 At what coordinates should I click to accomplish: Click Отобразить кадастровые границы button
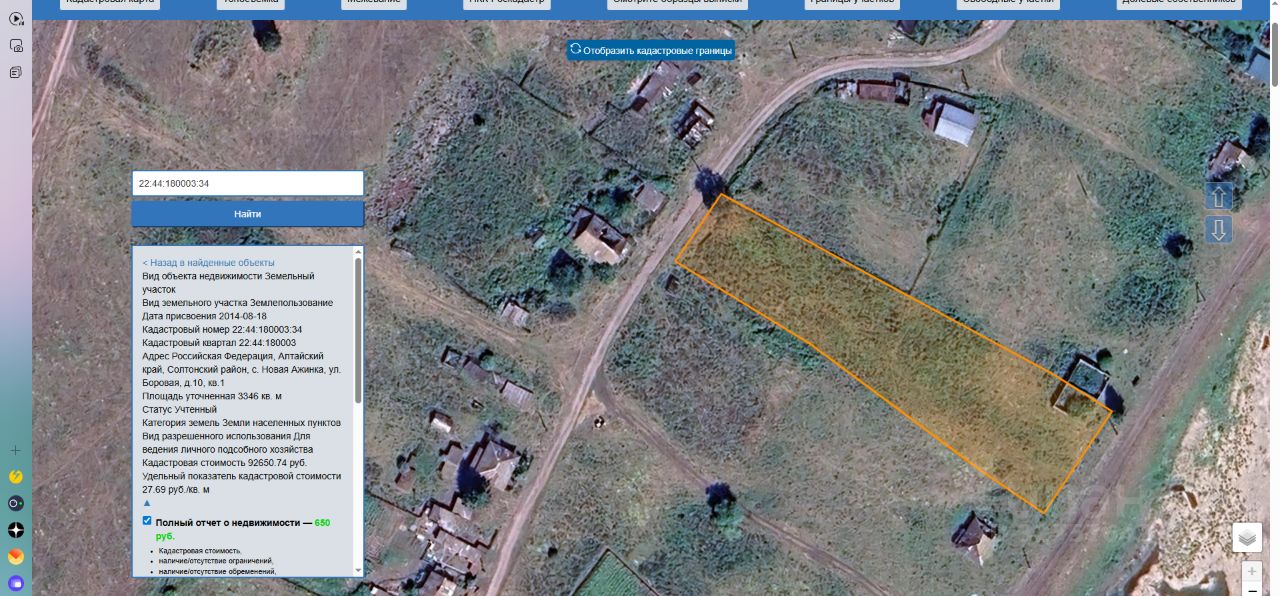650,50
